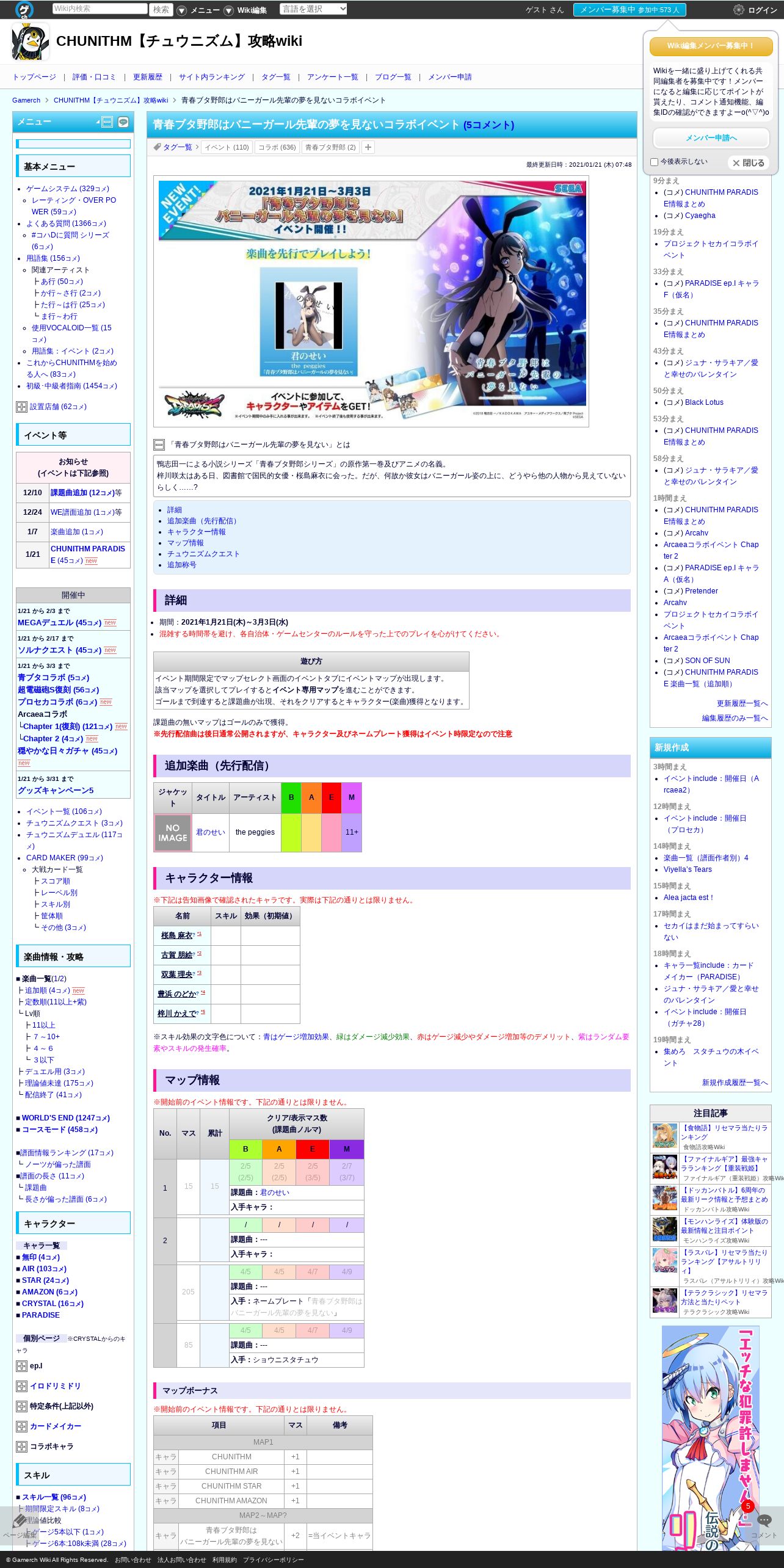Click the Gamerch breadcrumb link

26,100
